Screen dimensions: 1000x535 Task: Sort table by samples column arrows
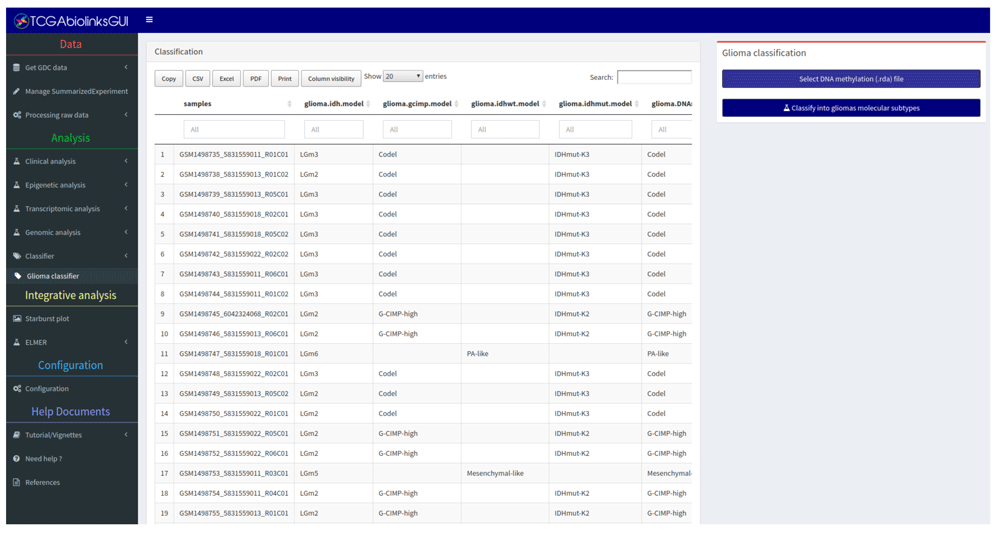point(289,104)
